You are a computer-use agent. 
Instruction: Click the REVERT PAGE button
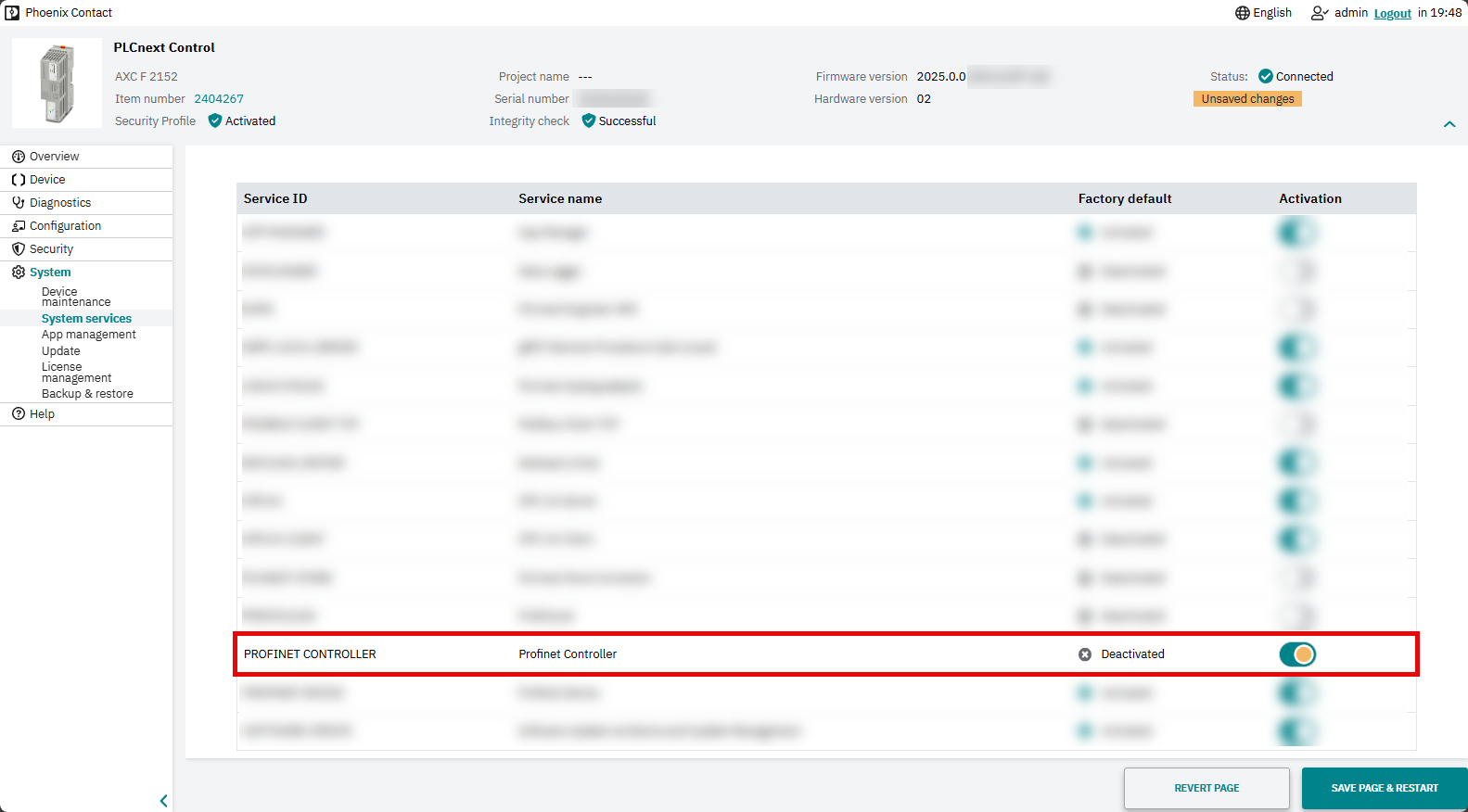point(1206,788)
